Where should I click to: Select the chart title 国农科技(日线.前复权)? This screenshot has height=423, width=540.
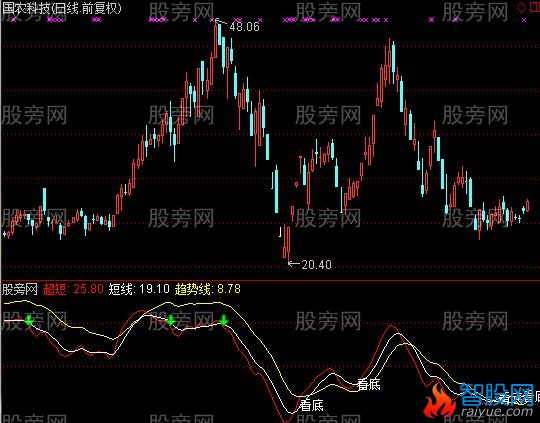62,8
